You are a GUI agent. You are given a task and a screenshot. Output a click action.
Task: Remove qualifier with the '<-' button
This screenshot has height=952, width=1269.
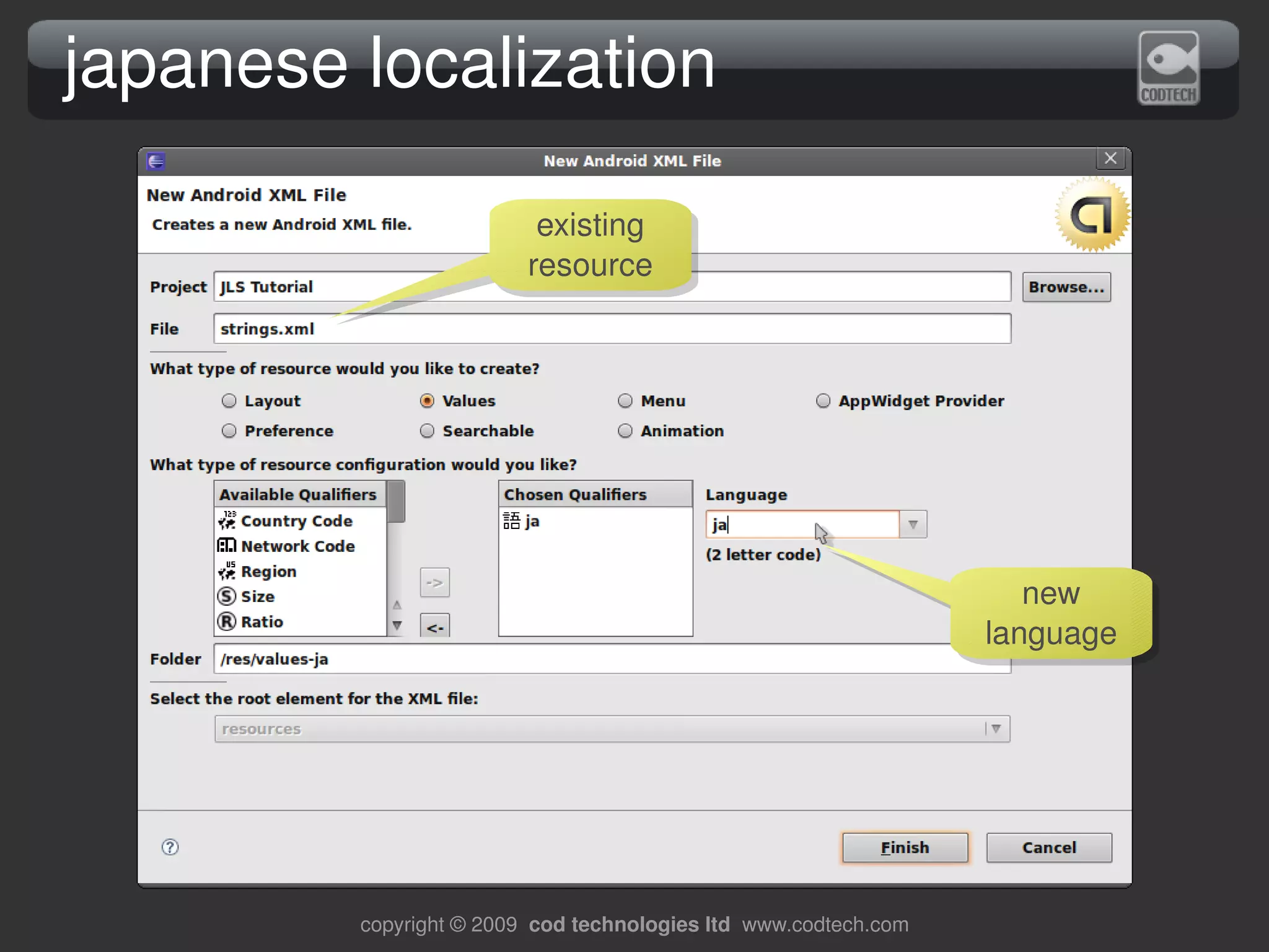tap(434, 626)
